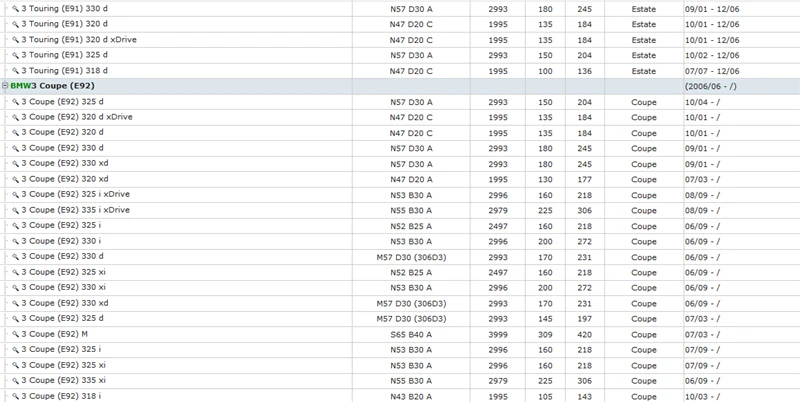Screen dimensions: 800x402
Task: Click the 3999 displacement value
Action: 498,335
